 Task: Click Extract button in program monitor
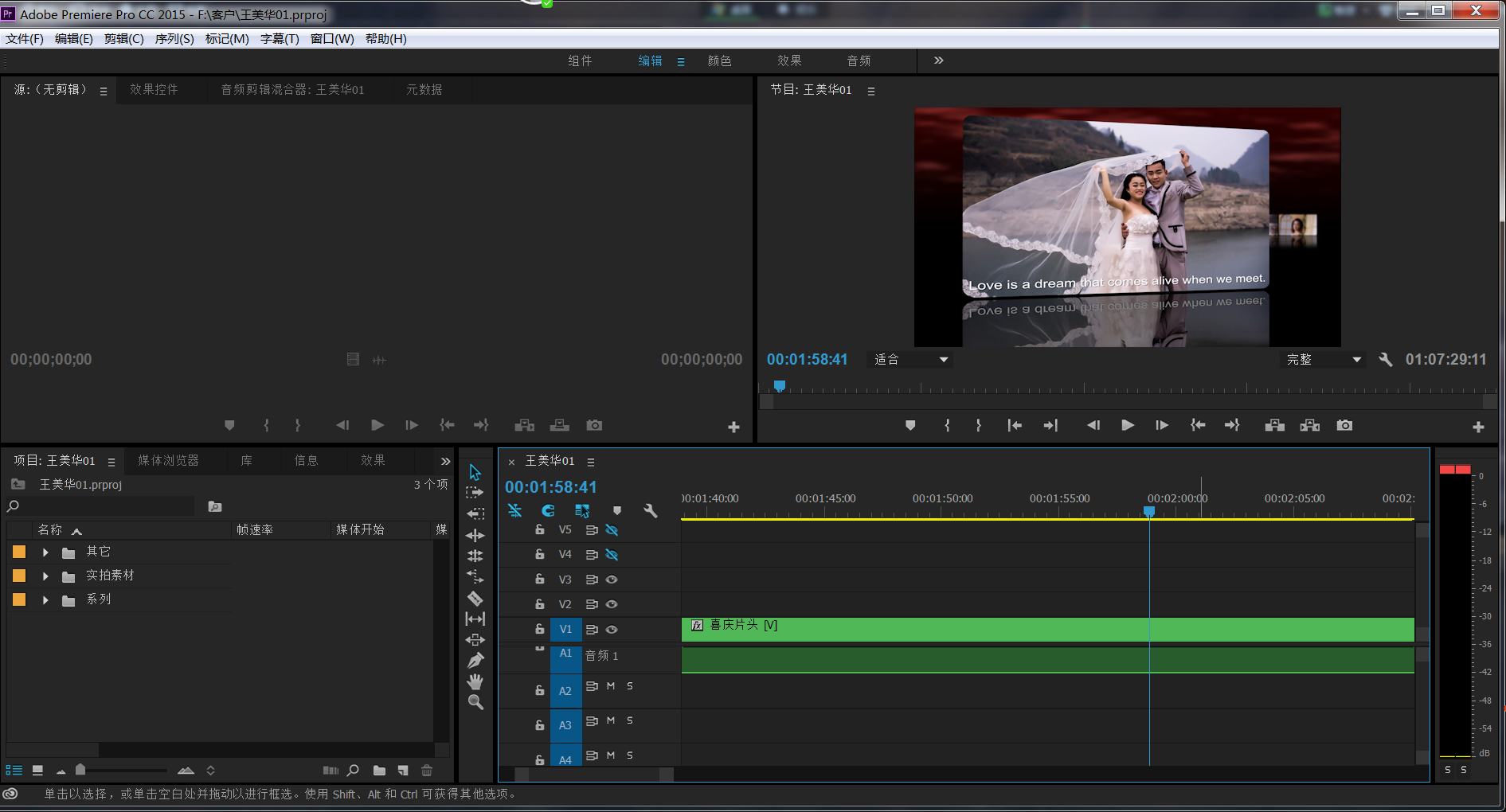[x=1309, y=425]
